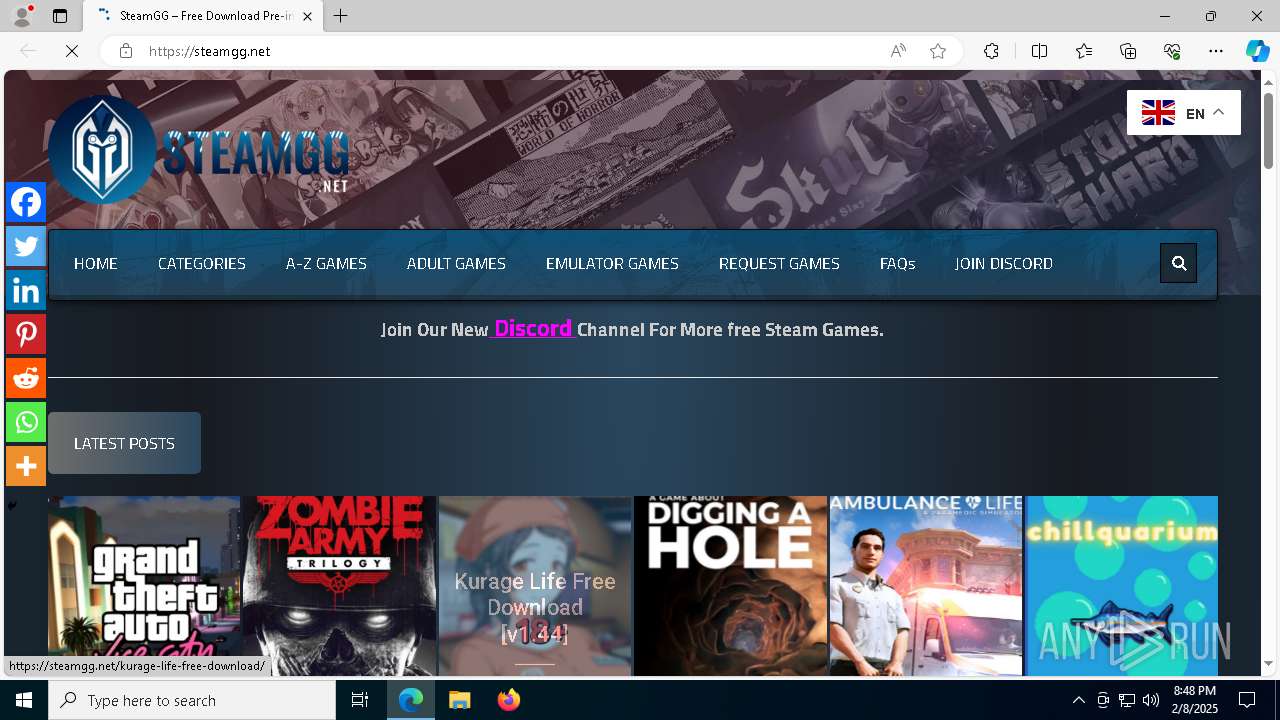Go to HOME menu item
The height and width of the screenshot is (720, 1280).
pyautogui.click(x=96, y=263)
